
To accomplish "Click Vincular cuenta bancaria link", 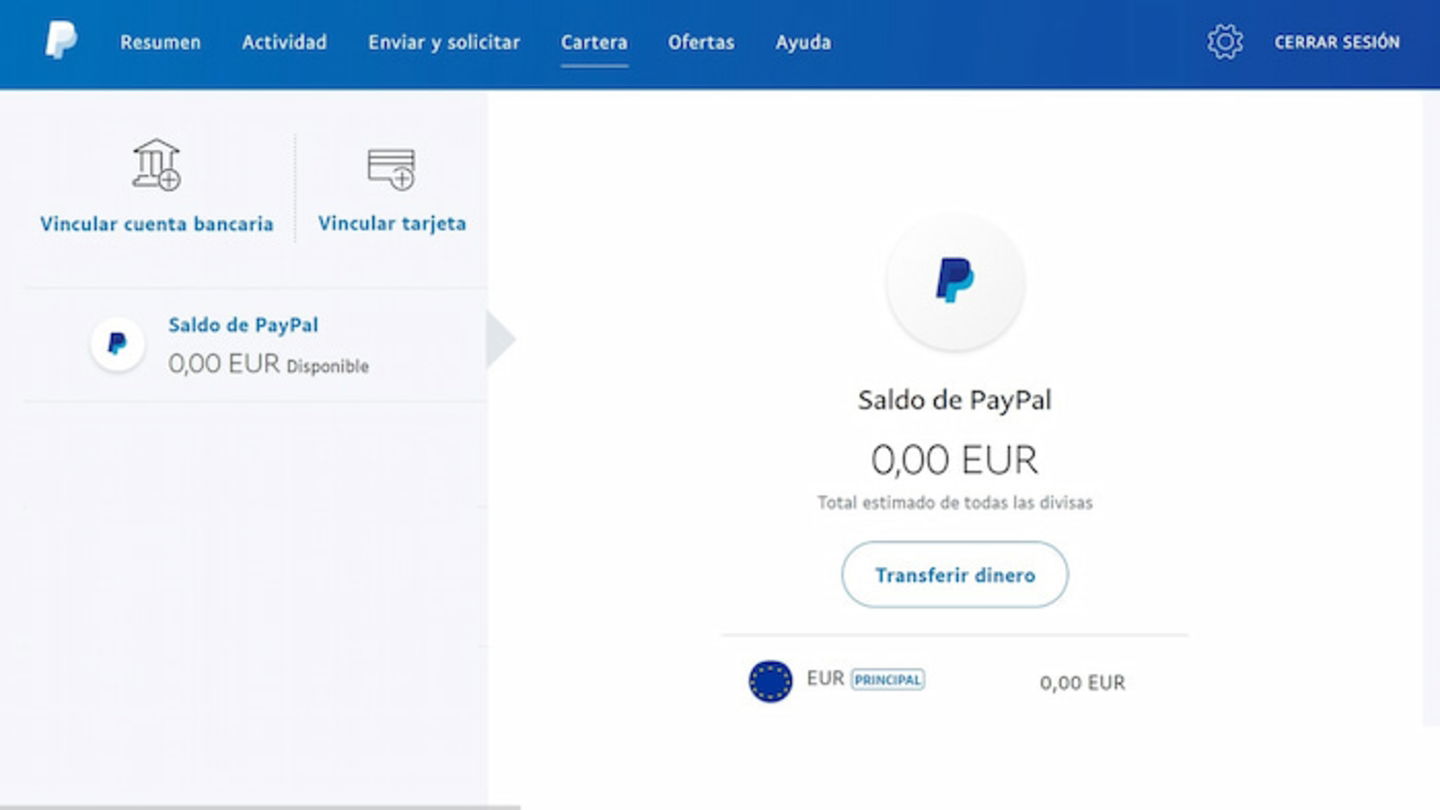I will click(156, 224).
